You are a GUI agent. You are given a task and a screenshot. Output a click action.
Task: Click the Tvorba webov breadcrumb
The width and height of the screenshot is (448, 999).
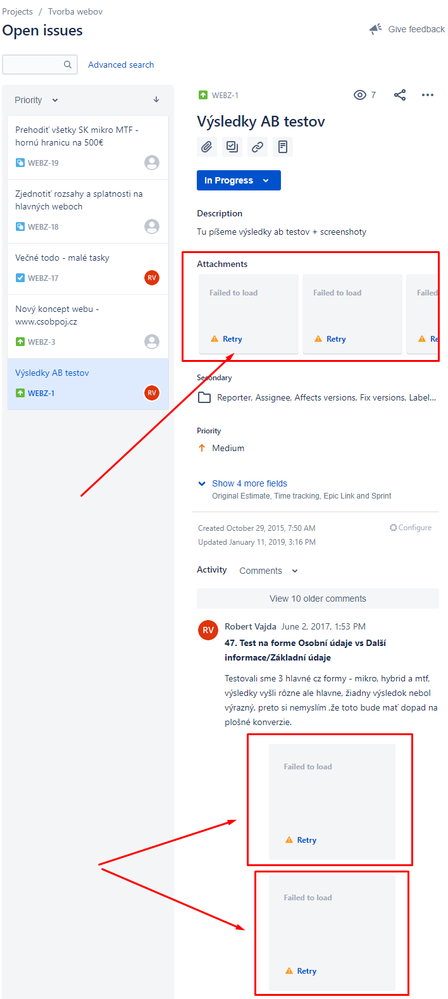coord(75,11)
